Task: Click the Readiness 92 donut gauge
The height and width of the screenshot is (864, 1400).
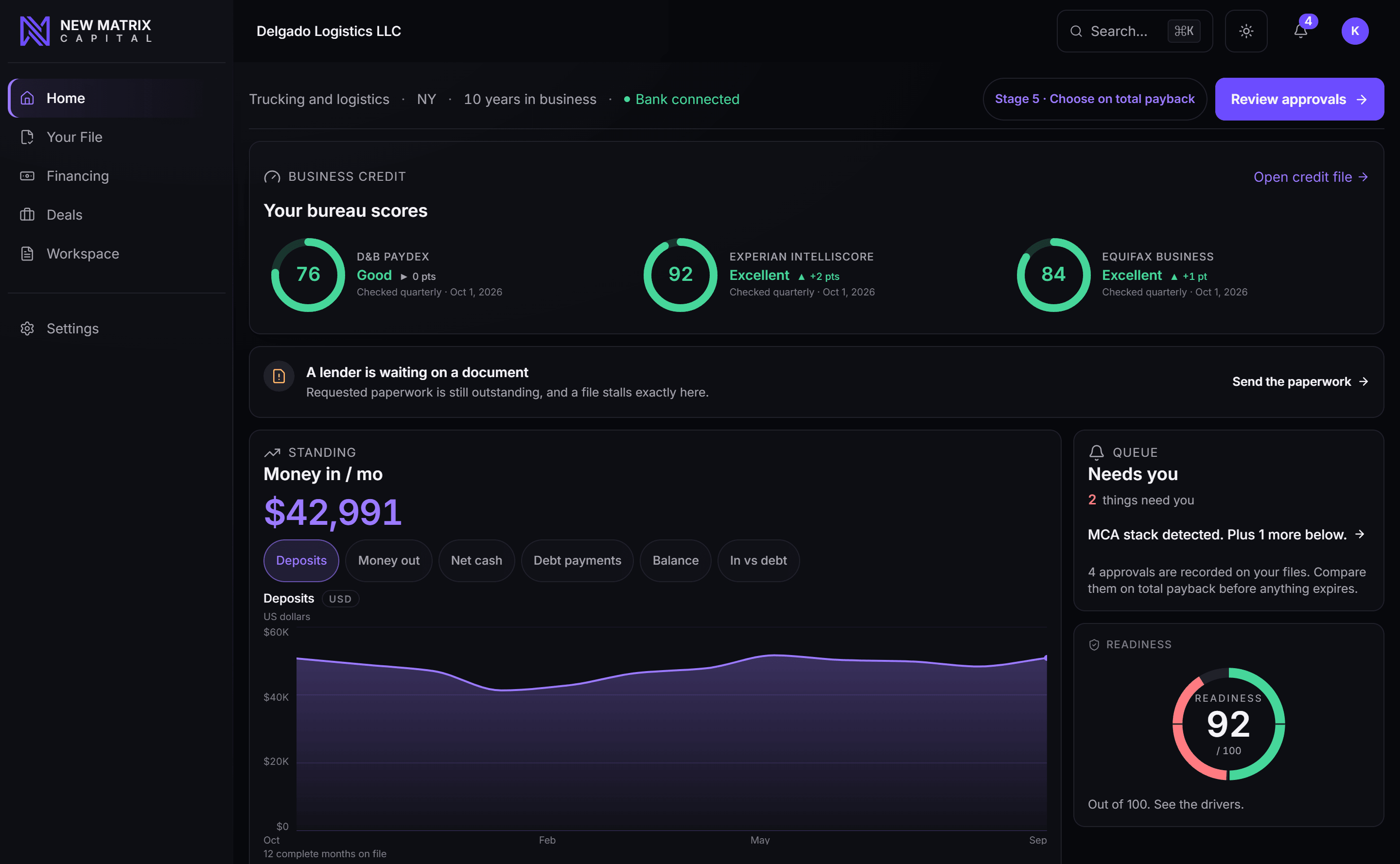Action: (1228, 724)
